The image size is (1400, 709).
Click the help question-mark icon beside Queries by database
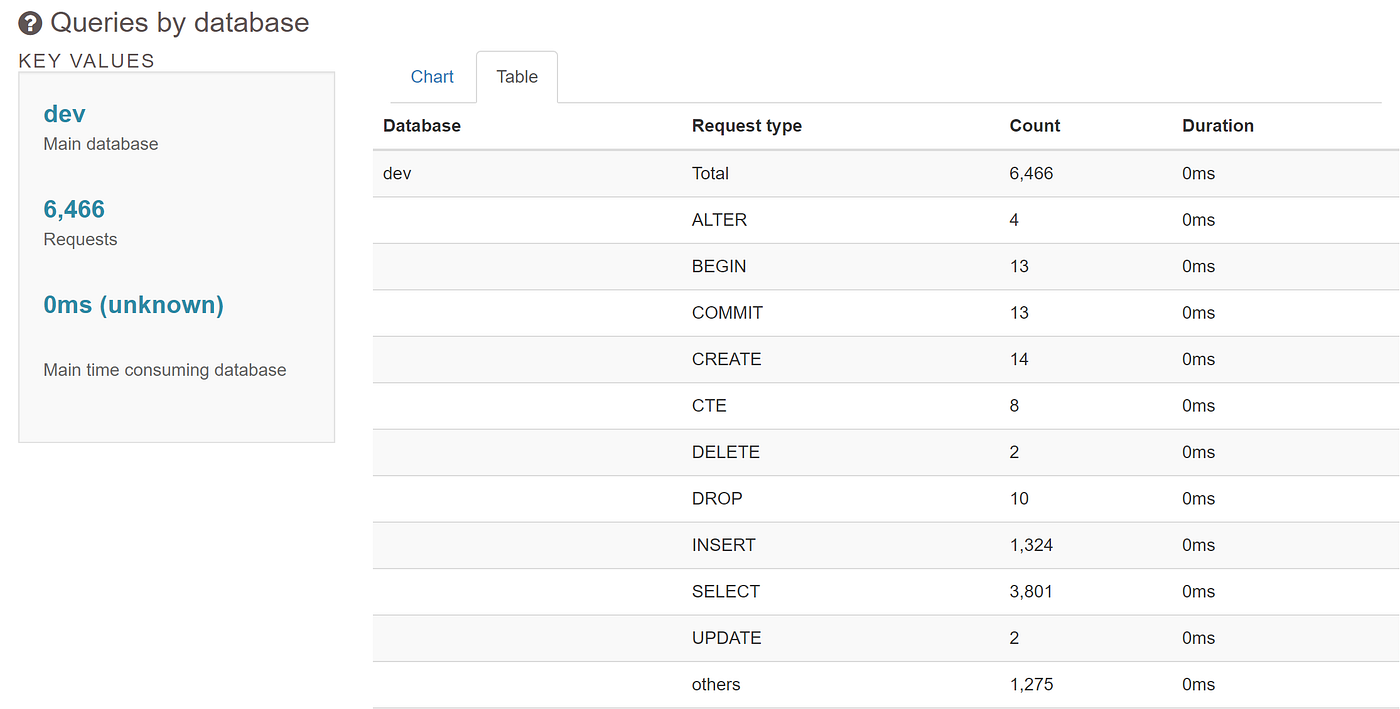tap(30, 23)
